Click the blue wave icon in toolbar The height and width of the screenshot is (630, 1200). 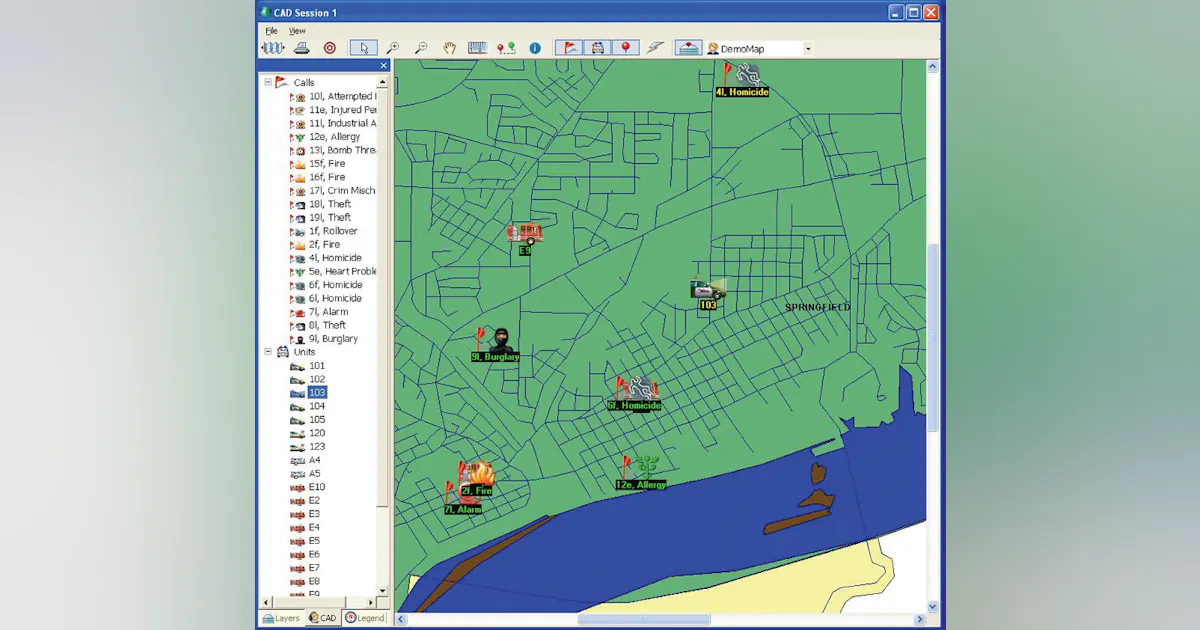[x=272, y=48]
